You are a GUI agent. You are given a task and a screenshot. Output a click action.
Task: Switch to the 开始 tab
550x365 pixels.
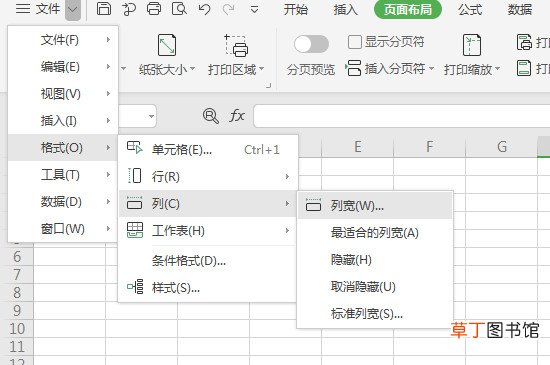[x=296, y=9]
